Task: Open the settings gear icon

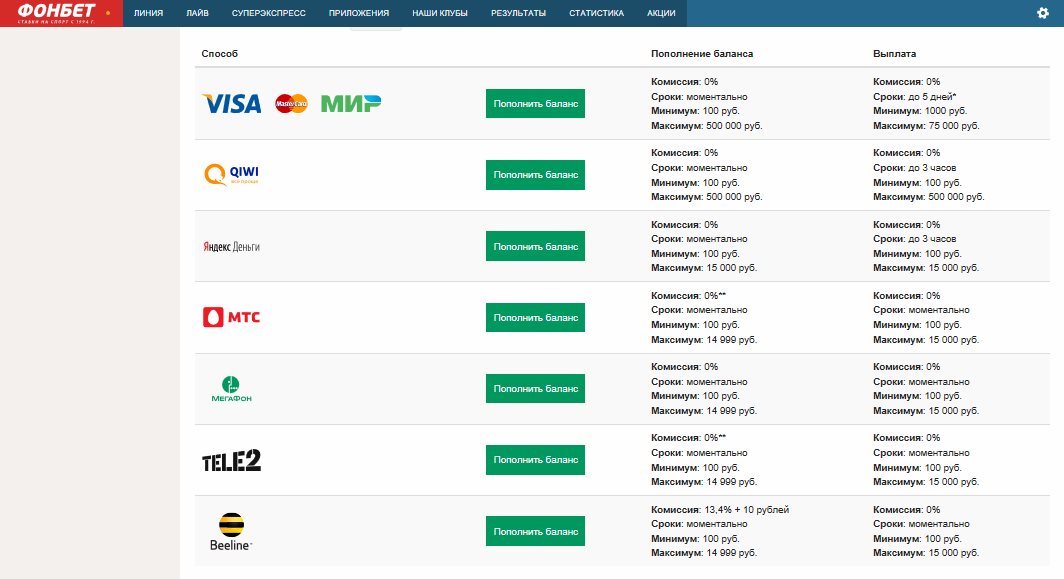Action: click(x=1043, y=13)
